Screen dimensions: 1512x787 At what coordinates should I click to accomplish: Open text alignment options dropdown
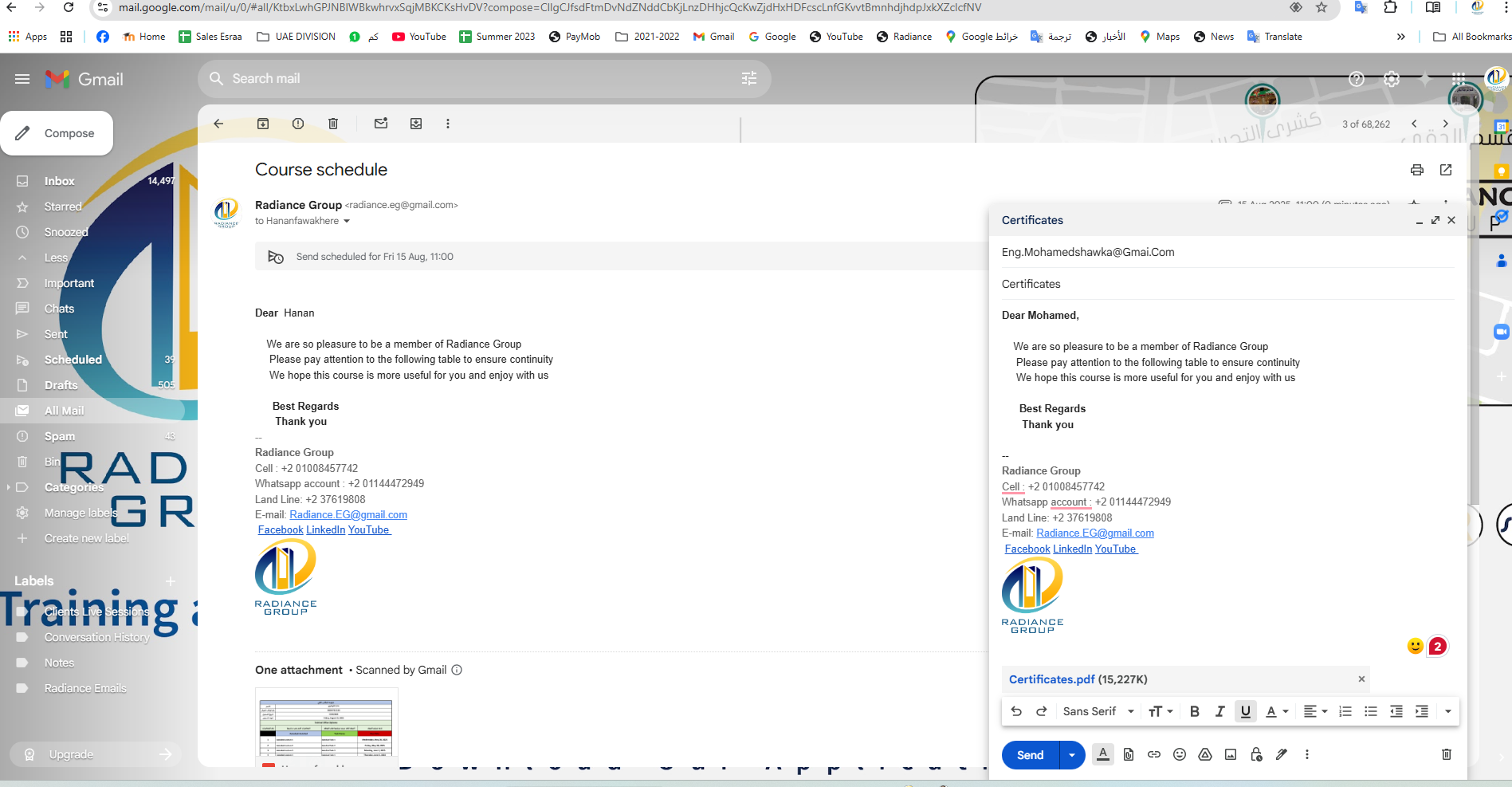point(1315,711)
